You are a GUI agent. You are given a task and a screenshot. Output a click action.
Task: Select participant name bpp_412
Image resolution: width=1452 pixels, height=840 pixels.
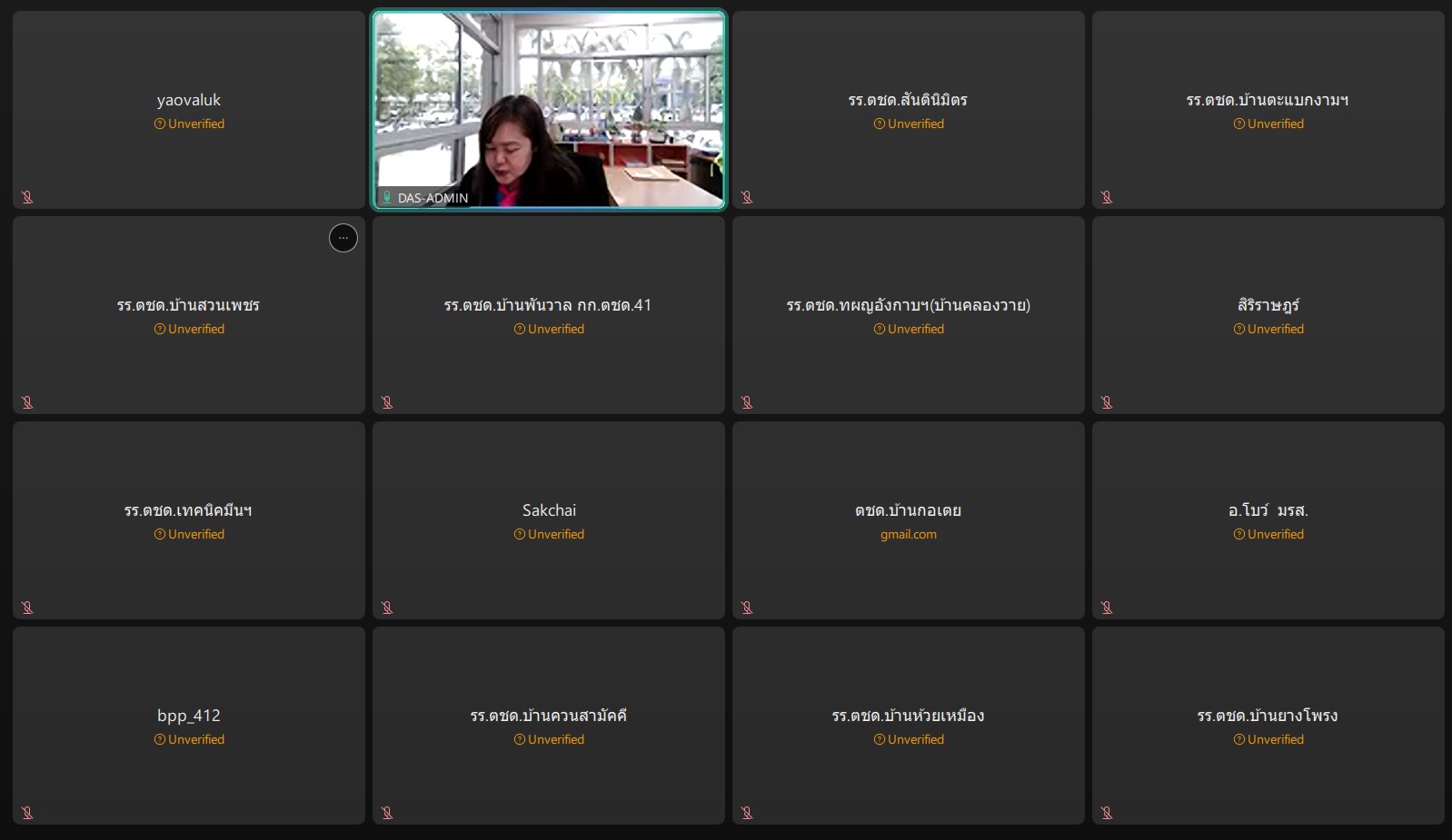click(x=189, y=716)
